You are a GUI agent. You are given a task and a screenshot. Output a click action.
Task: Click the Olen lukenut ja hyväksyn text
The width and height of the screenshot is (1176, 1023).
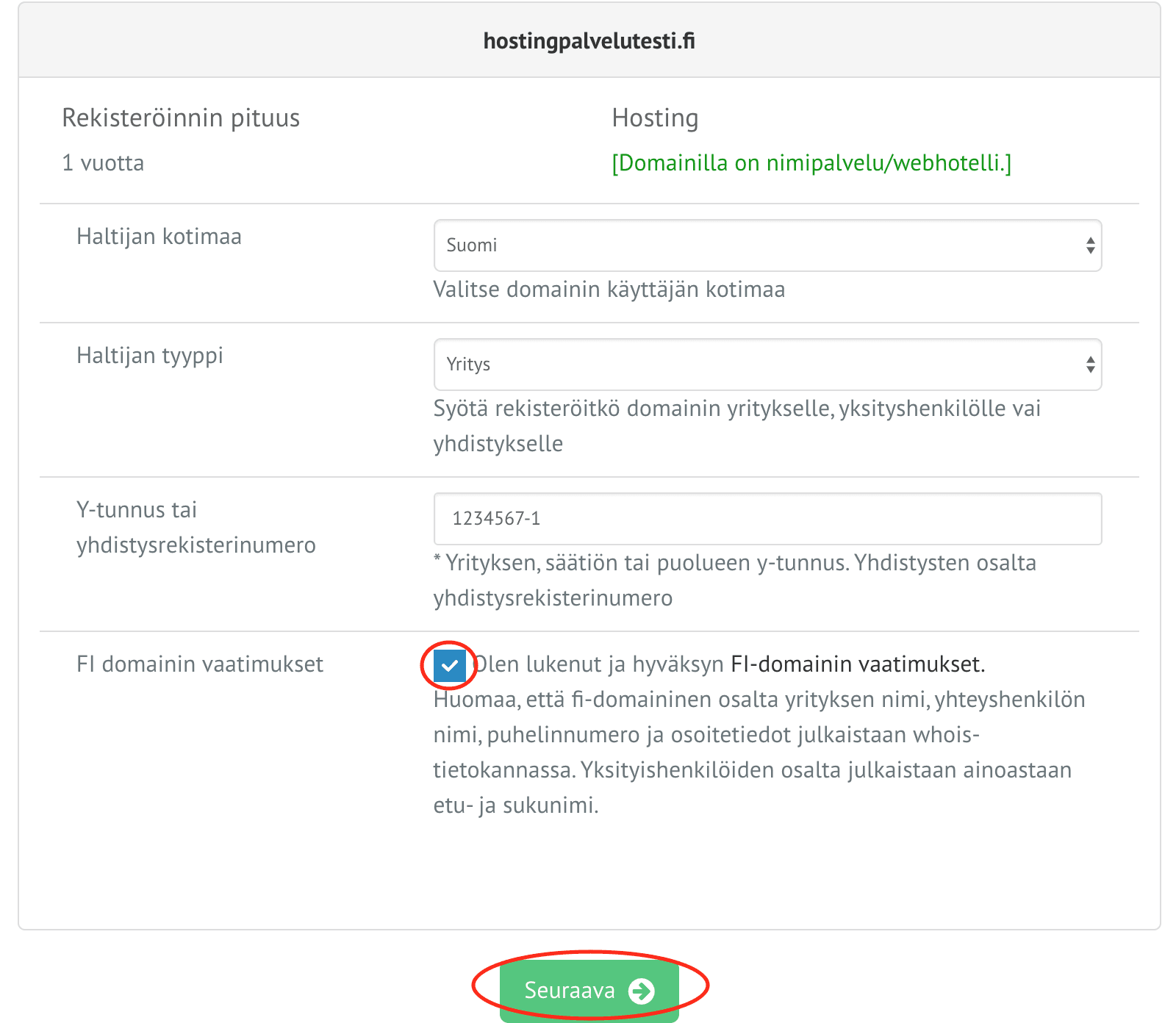(600, 664)
